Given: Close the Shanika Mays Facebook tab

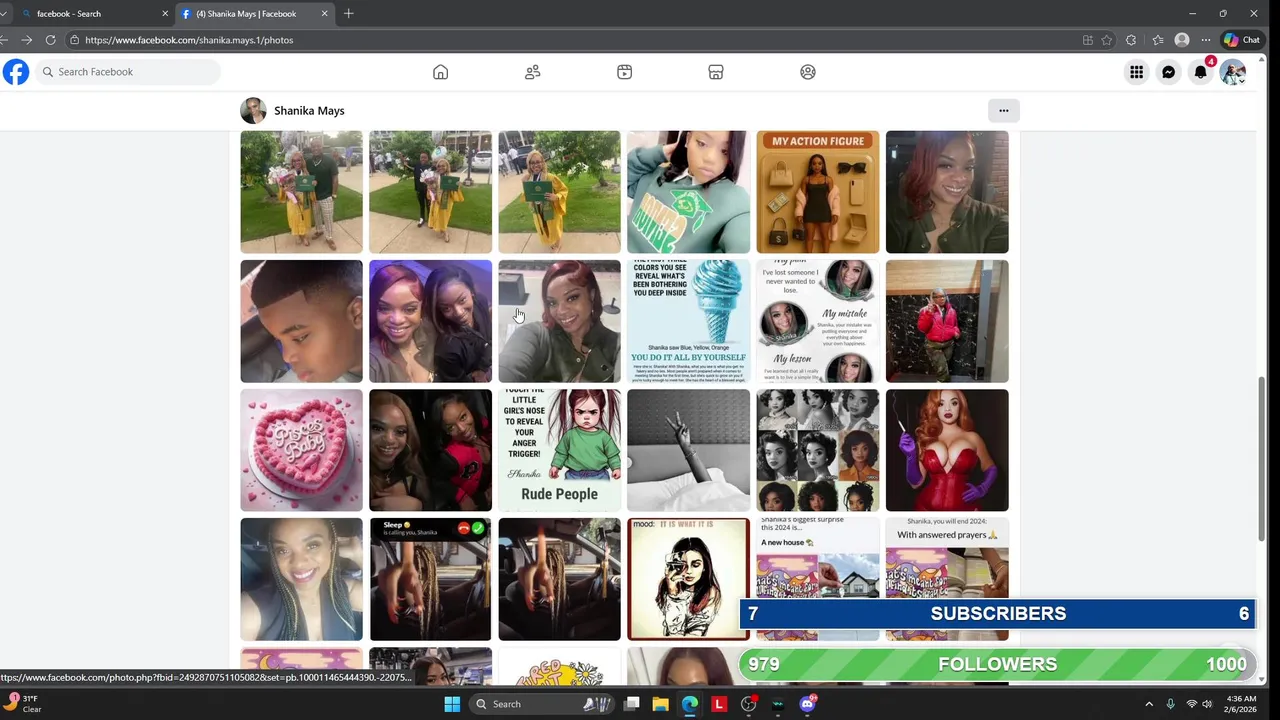Looking at the screenshot, I should pyautogui.click(x=324, y=14).
